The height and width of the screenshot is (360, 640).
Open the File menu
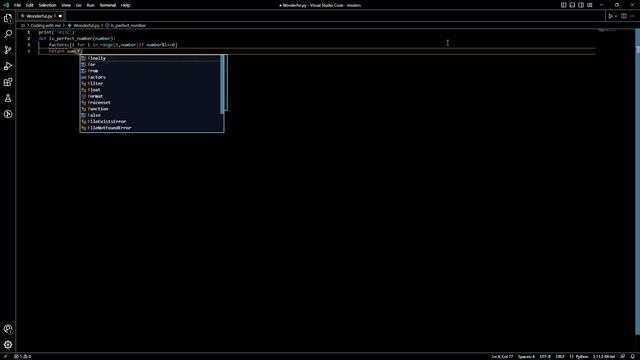pyautogui.click(x=17, y=5)
